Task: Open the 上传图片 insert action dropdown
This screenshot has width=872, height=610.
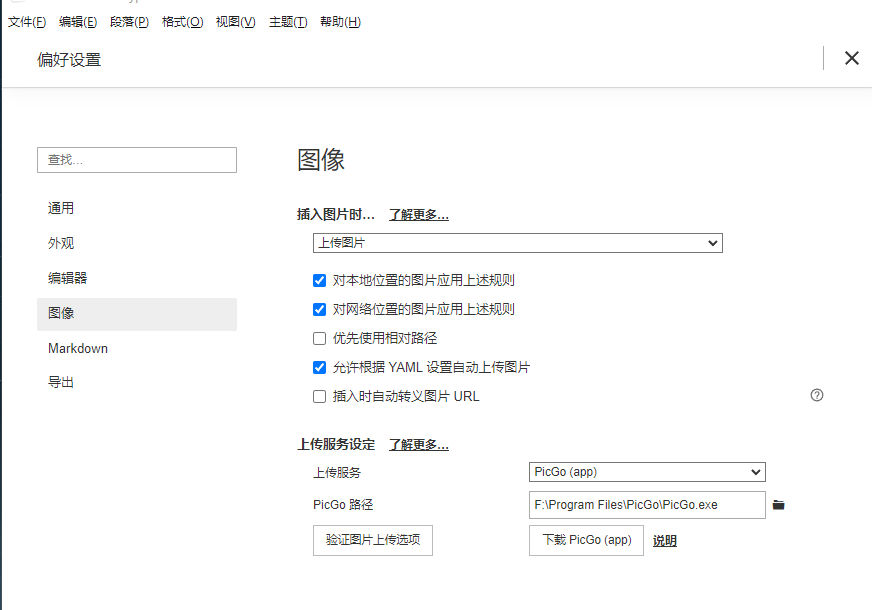Action: click(x=517, y=243)
